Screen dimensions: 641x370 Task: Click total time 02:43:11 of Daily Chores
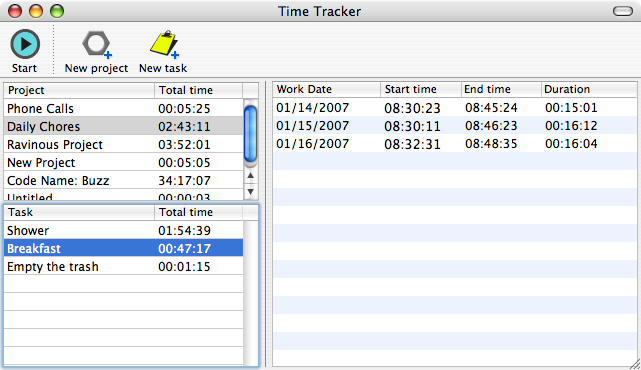(x=184, y=127)
